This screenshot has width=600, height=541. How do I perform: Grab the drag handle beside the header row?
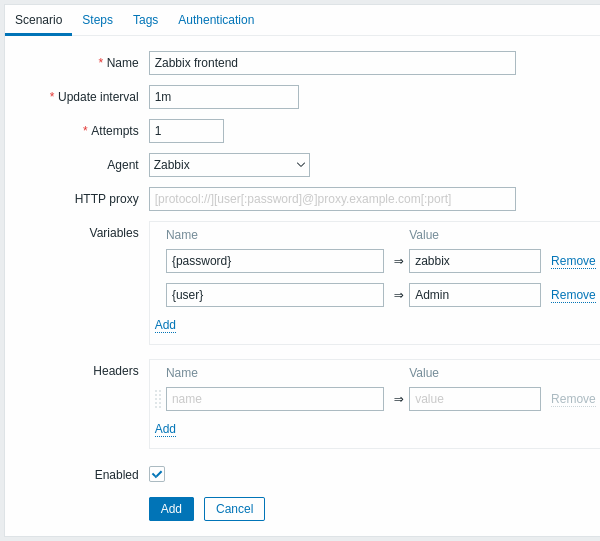[x=158, y=399]
